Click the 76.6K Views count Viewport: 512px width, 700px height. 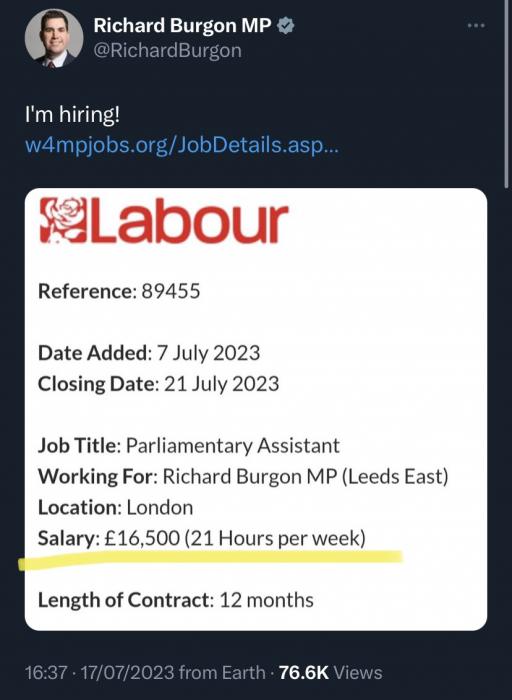(331, 672)
